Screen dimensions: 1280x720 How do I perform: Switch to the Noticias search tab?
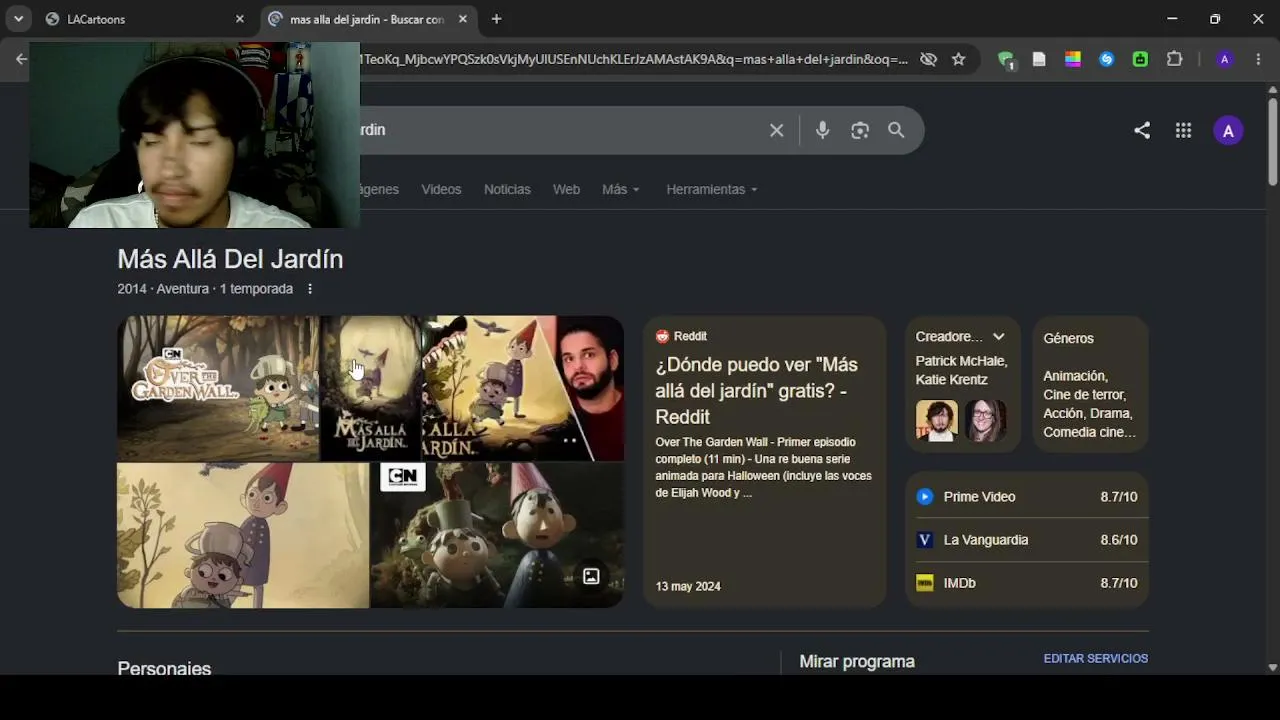507,189
